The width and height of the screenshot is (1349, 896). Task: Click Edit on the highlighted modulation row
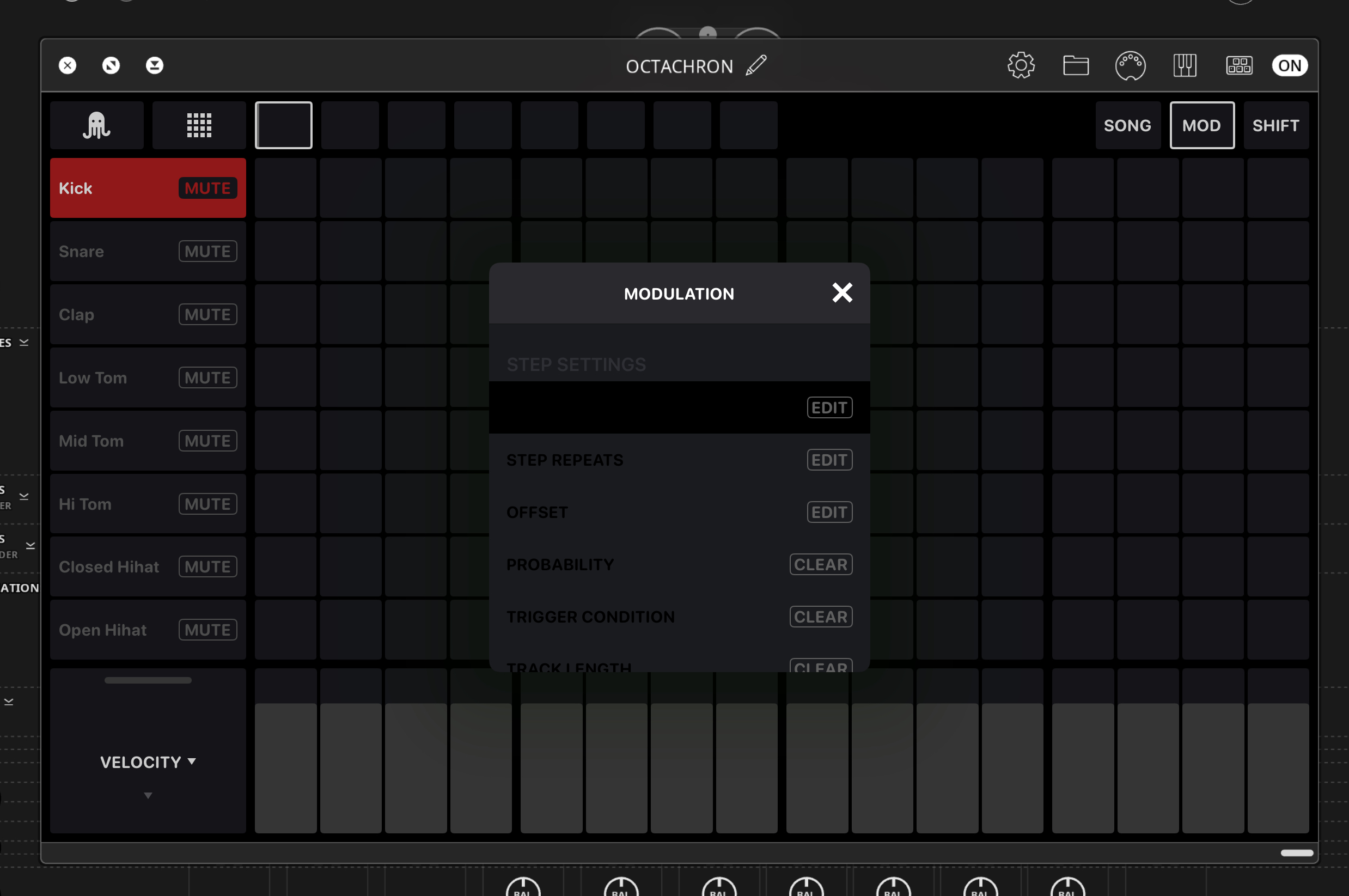click(829, 407)
